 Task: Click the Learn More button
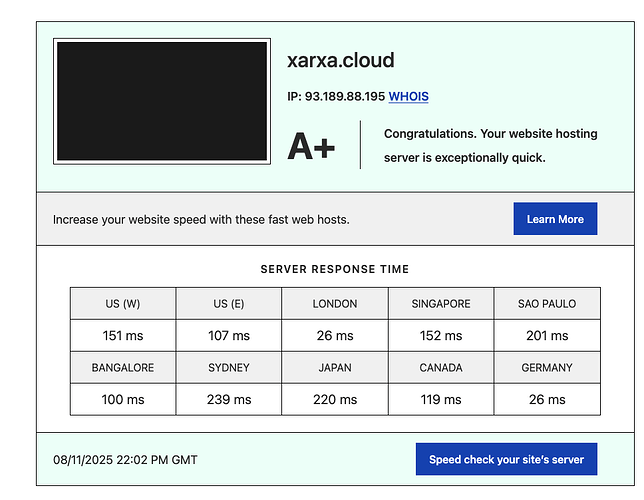tap(555, 219)
